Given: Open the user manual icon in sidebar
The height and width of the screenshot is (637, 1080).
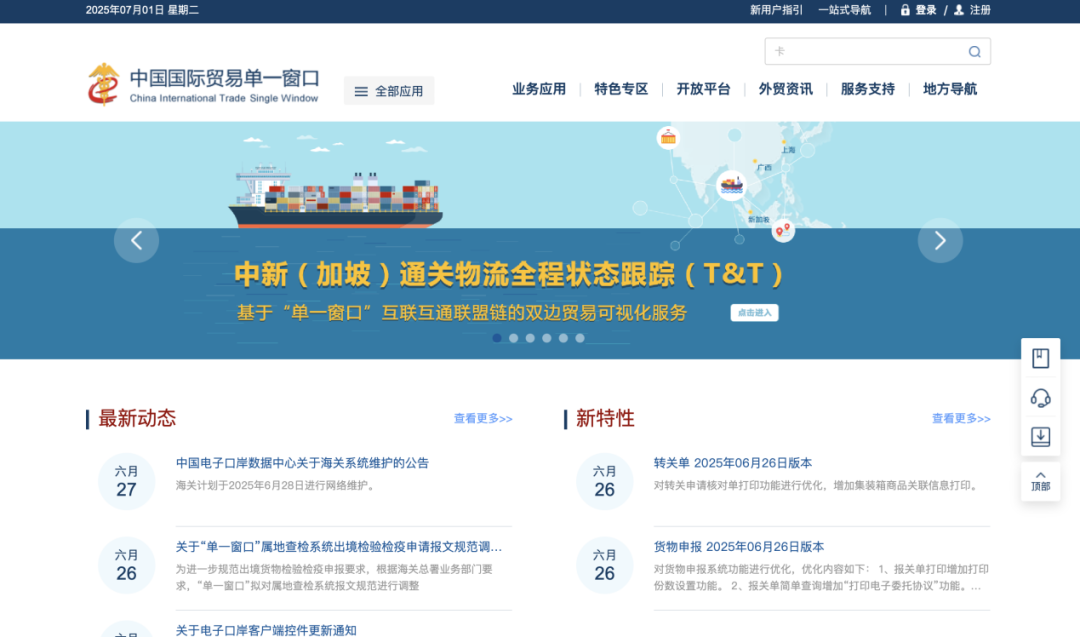Looking at the screenshot, I should click(1040, 357).
